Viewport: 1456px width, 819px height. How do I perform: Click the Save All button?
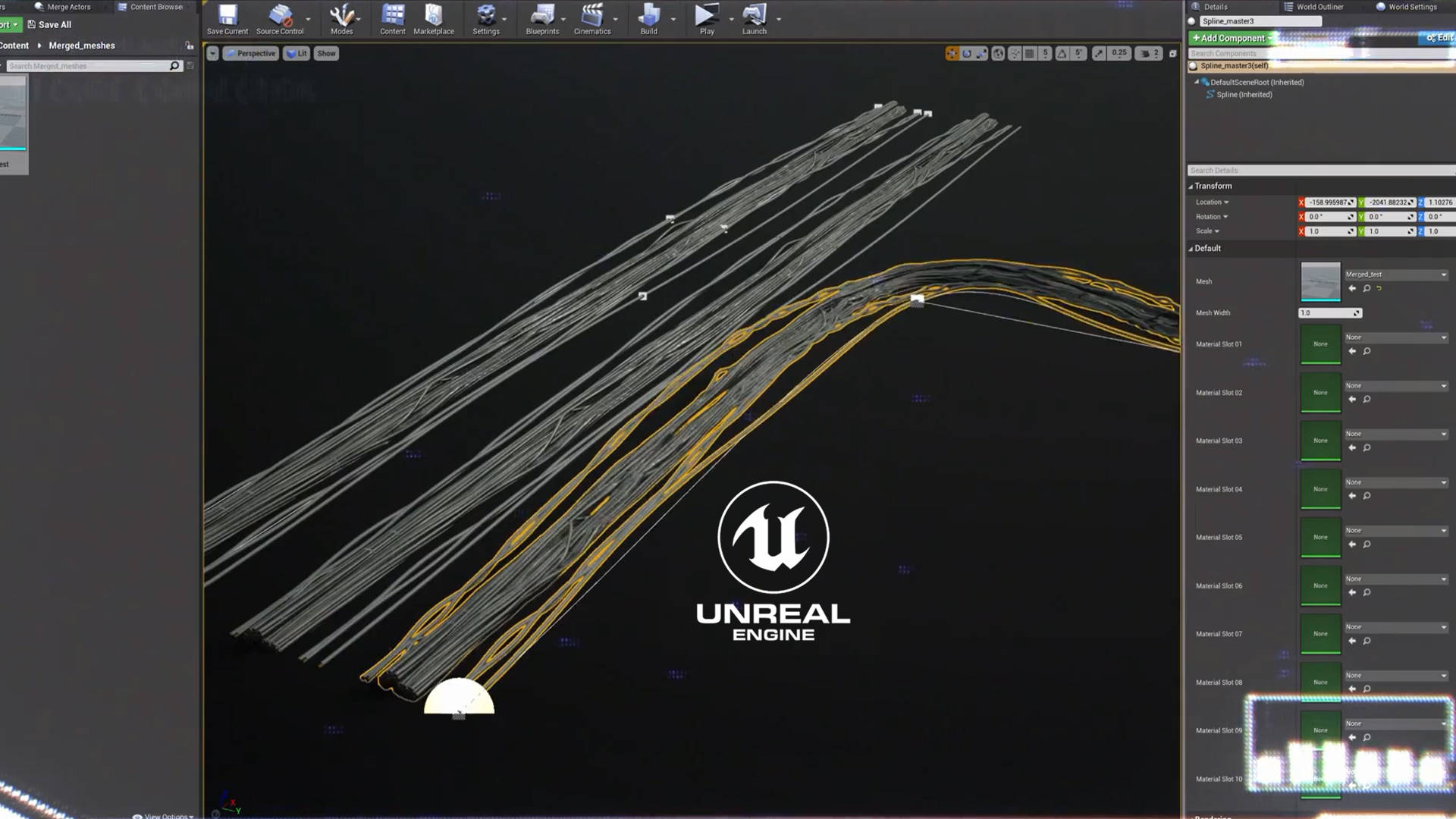click(x=49, y=24)
